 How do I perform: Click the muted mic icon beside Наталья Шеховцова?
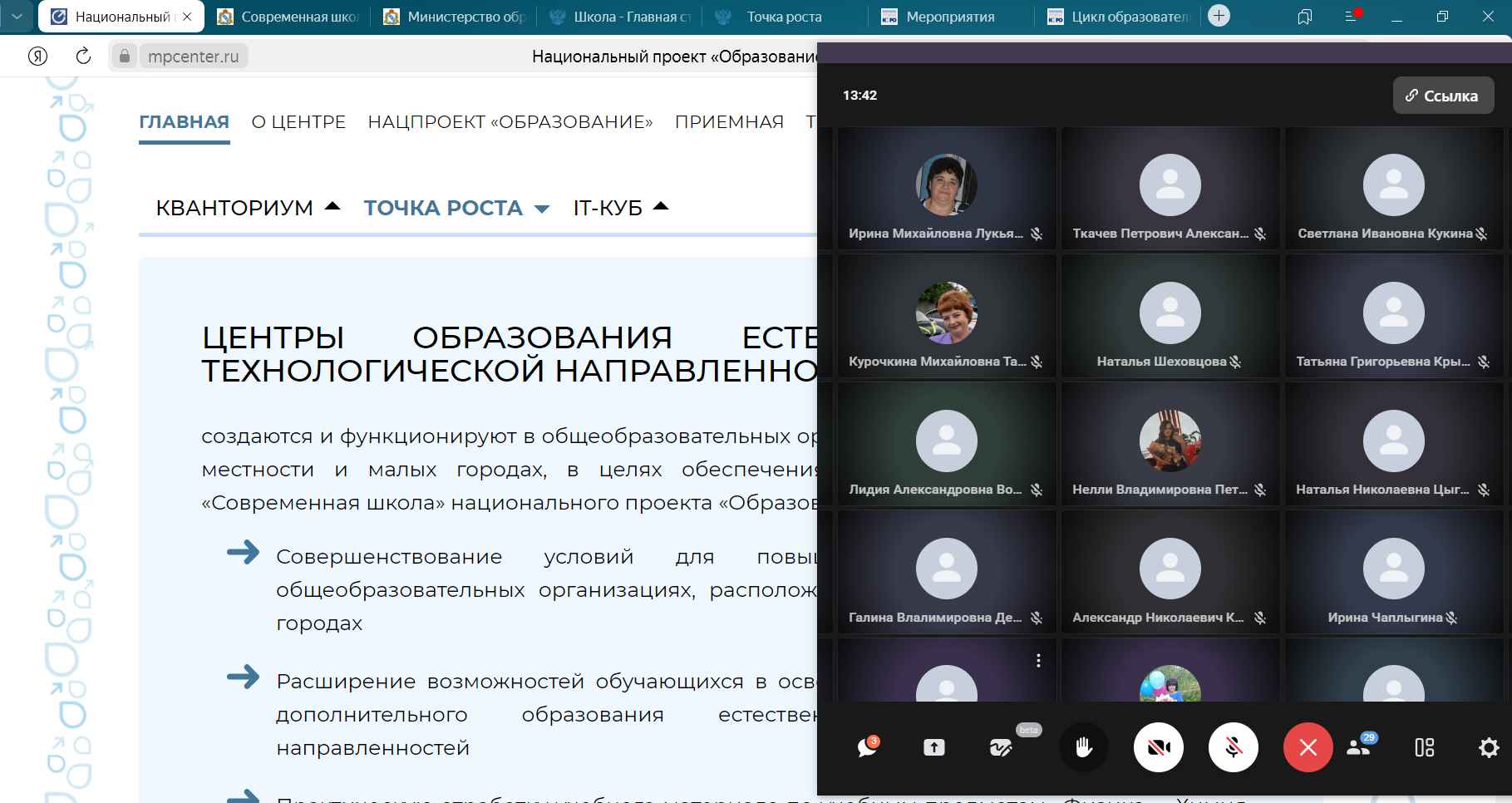click(1235, 362)
